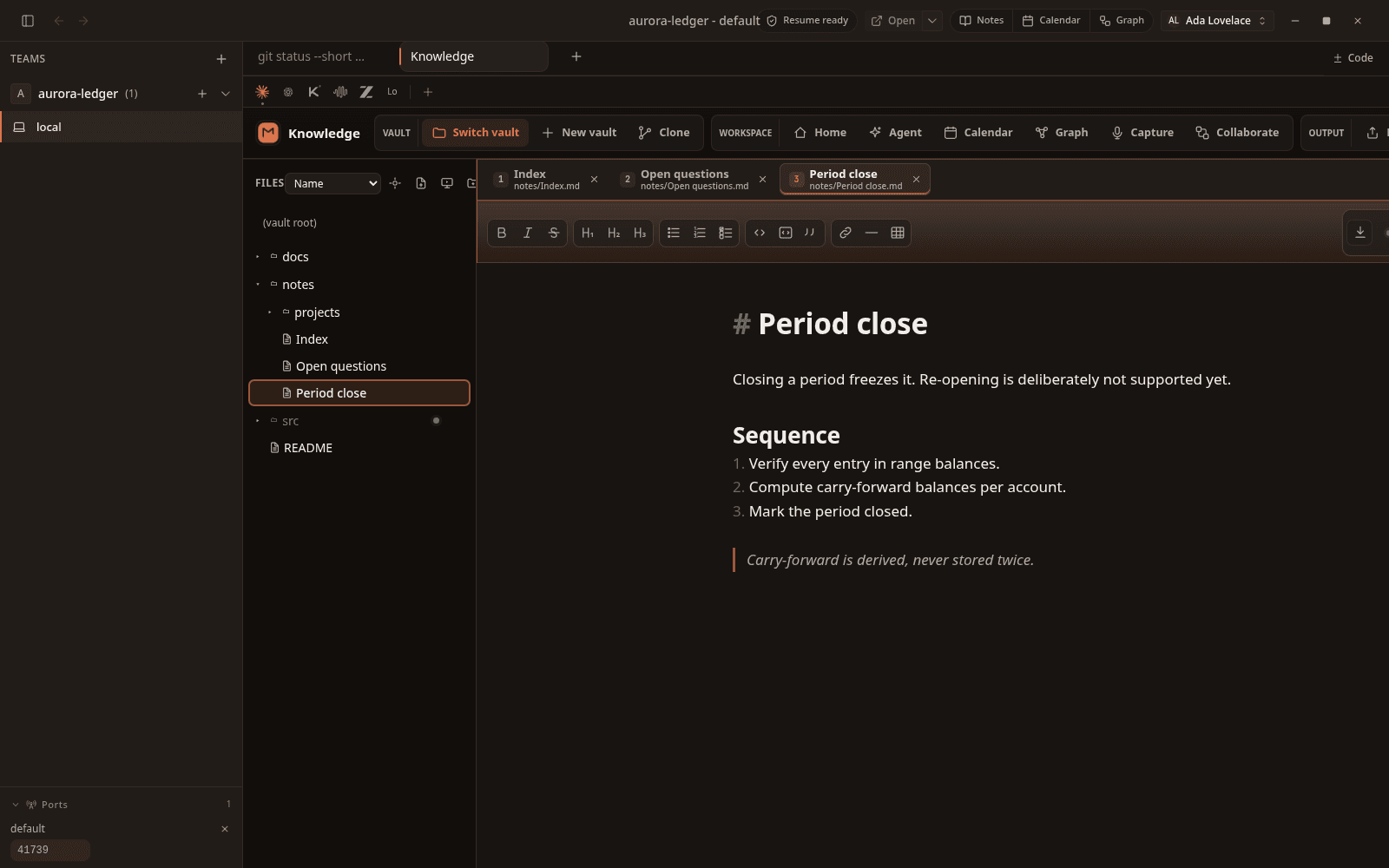Insert a task checklist

point(725,233)
